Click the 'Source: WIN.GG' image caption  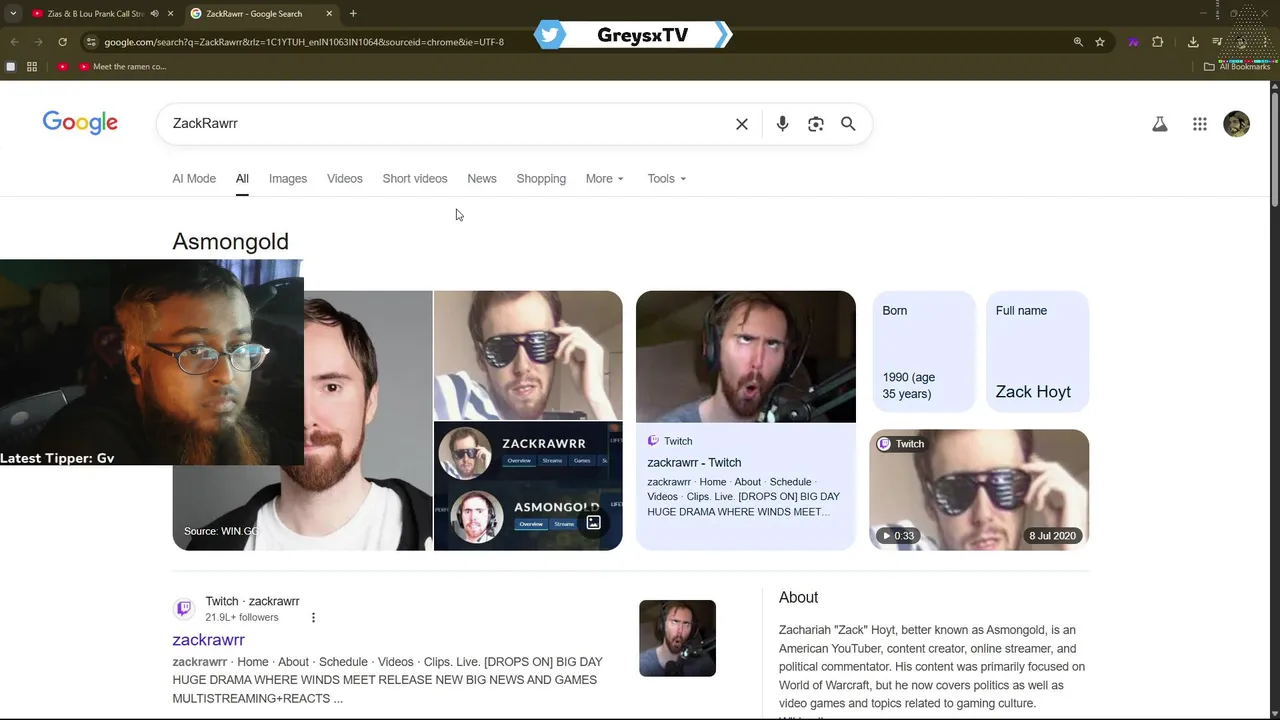tap(220, 531)
